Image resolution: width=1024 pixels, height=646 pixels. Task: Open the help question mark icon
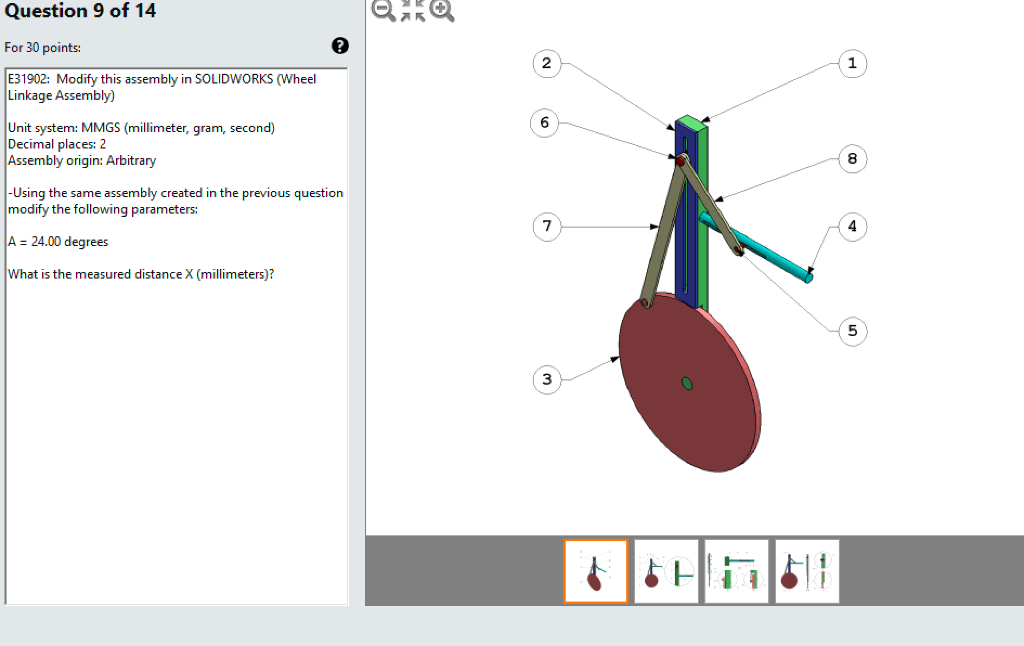point(340,44)
